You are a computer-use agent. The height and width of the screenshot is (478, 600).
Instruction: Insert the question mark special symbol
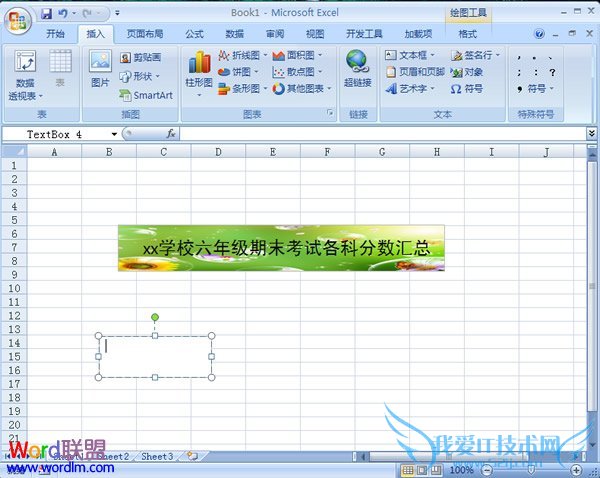[x=552, y=72]
